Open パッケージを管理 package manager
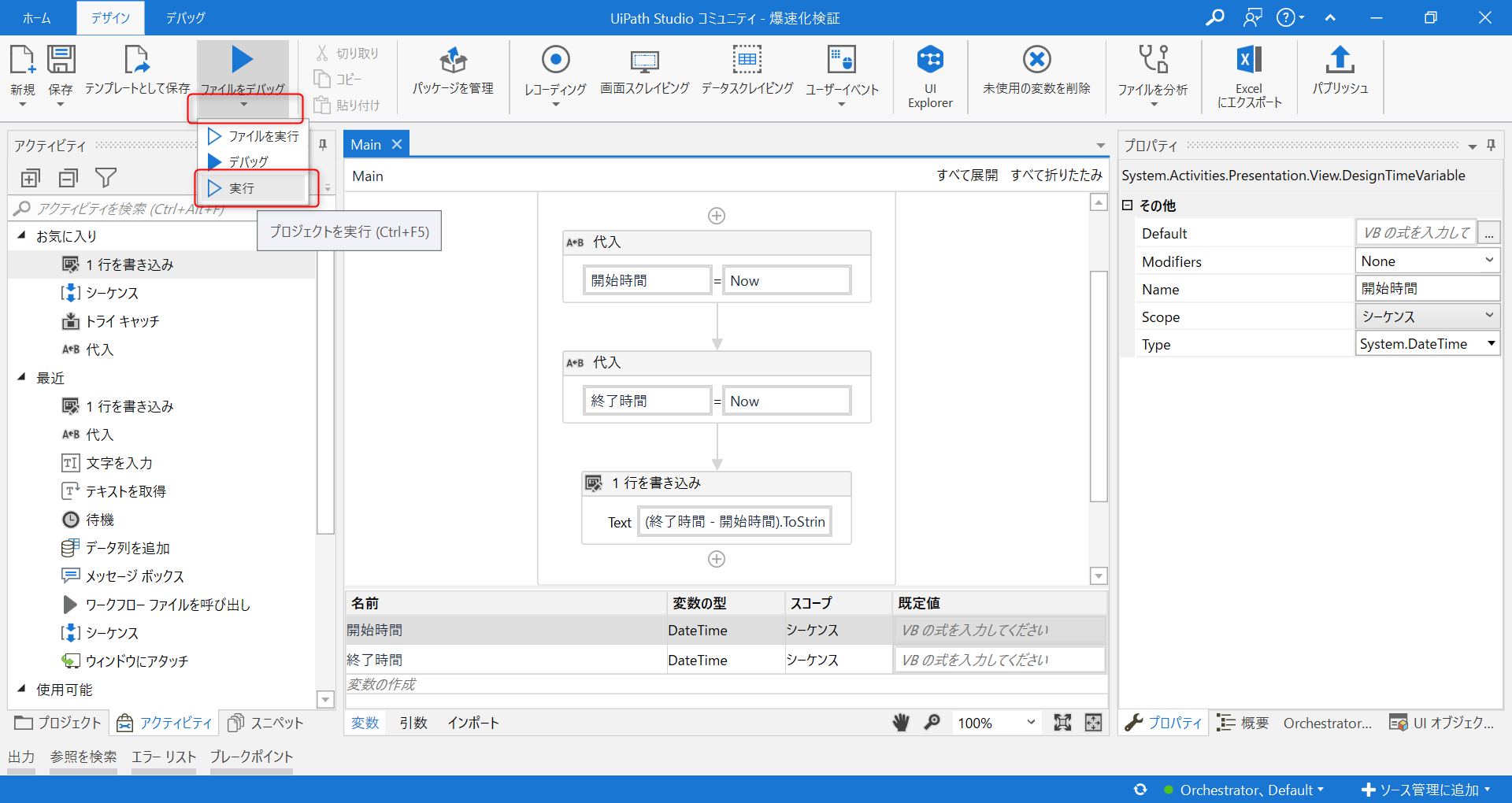The width and height of the screenshot is (1512, 803). [x=453, y=60]
